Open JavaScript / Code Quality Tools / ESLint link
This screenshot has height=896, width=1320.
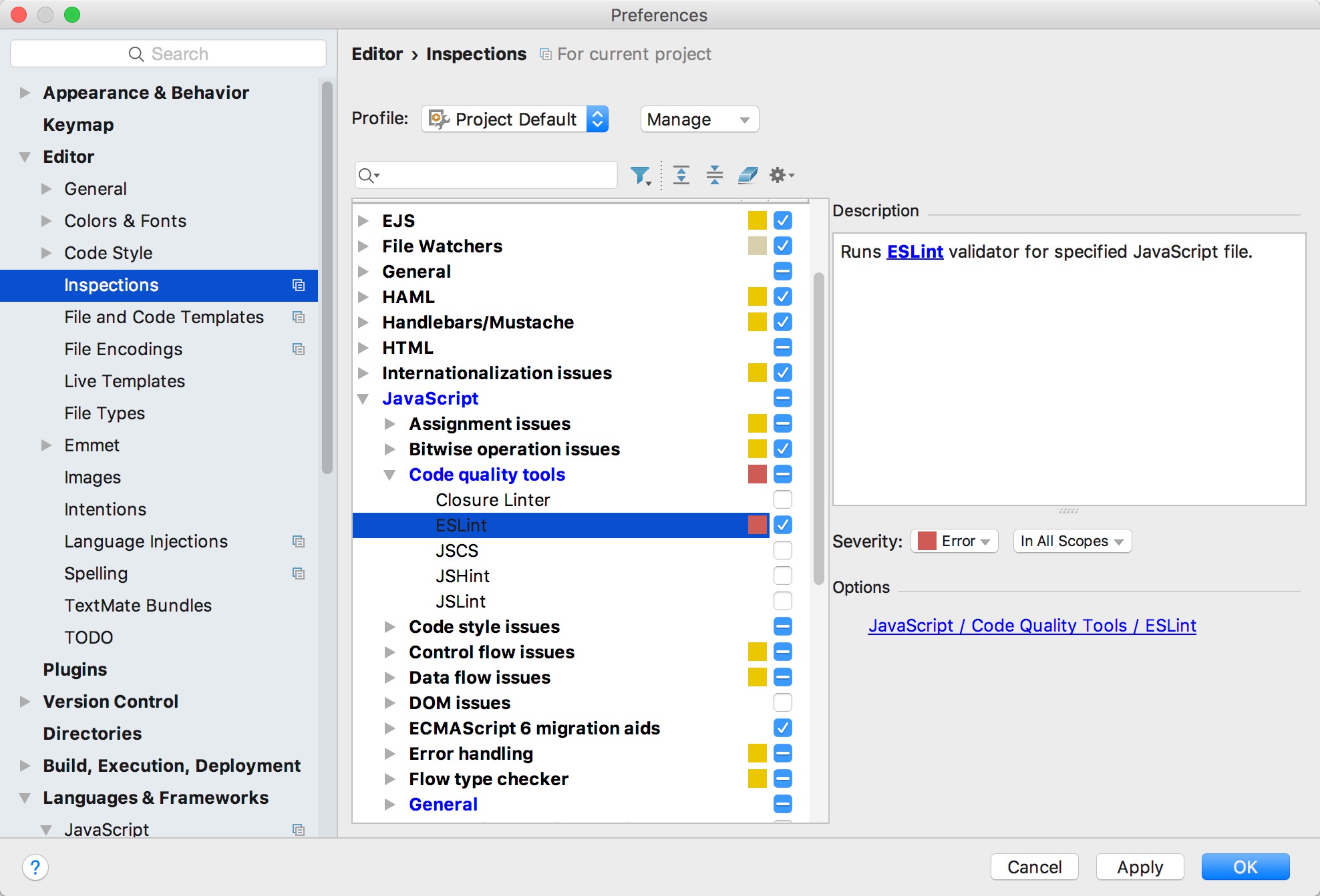[x=1031, y=626]
